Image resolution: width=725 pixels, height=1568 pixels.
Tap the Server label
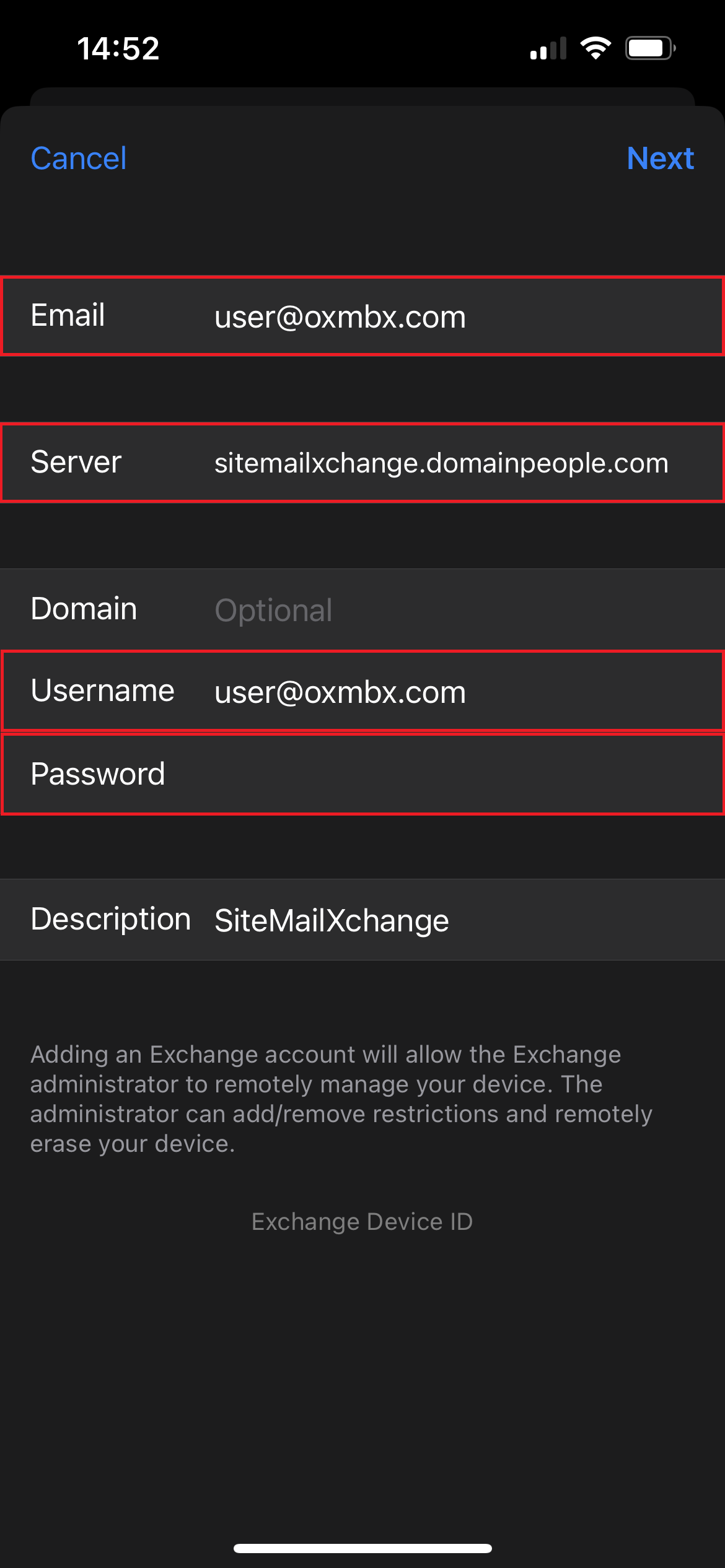pos(76,462)
